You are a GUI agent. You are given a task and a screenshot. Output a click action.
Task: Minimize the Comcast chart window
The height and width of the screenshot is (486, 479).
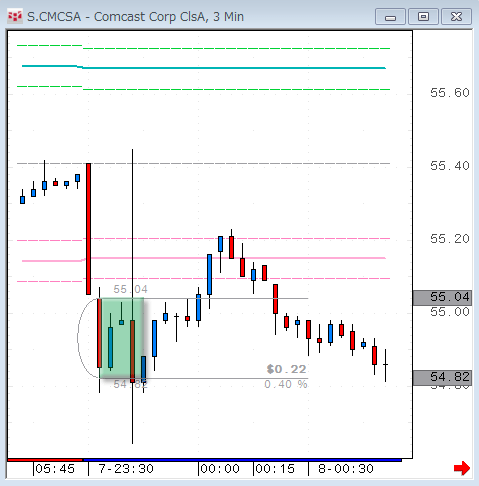click(x=390, y=17)
